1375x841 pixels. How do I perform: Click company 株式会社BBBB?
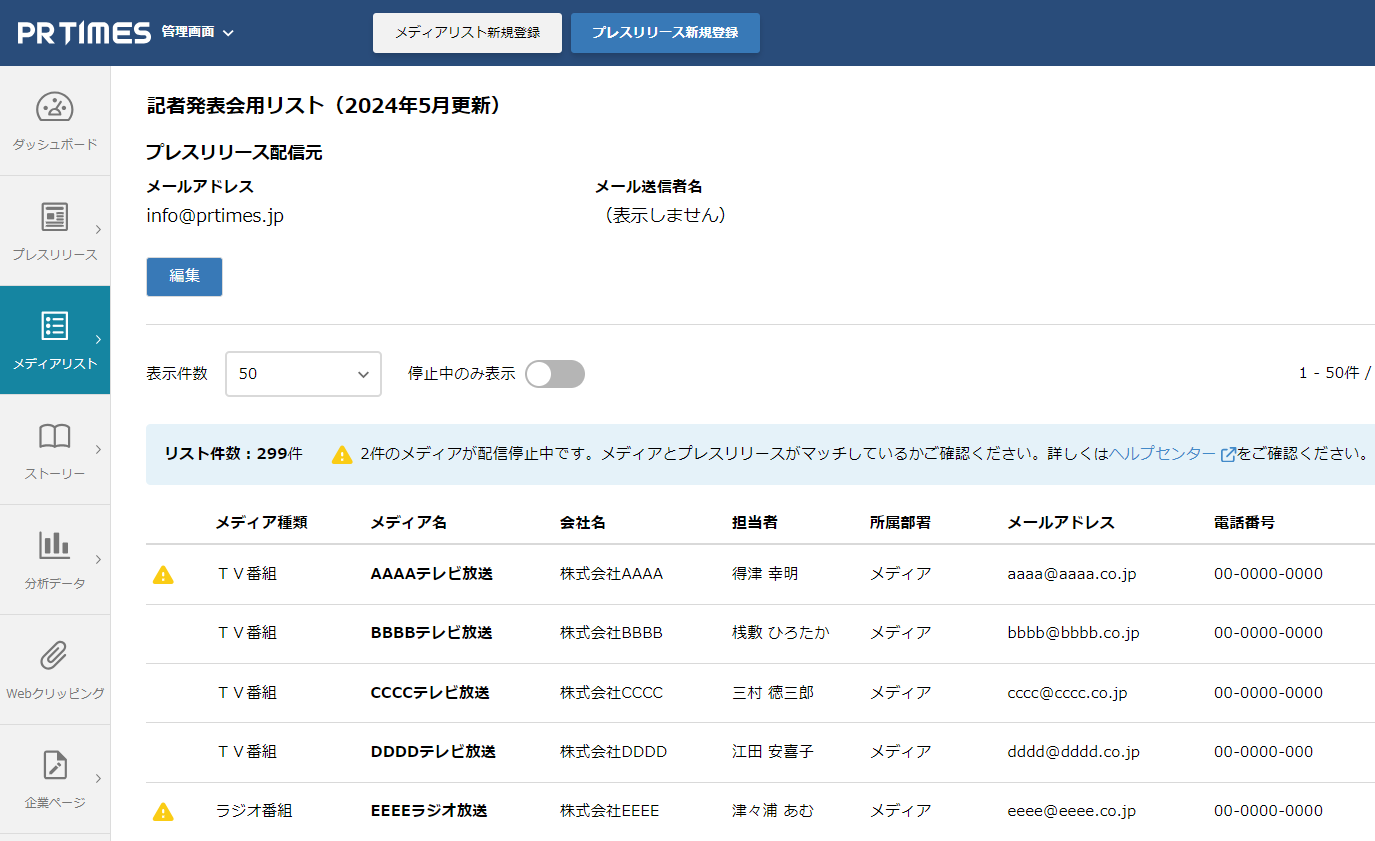[611, 633]
